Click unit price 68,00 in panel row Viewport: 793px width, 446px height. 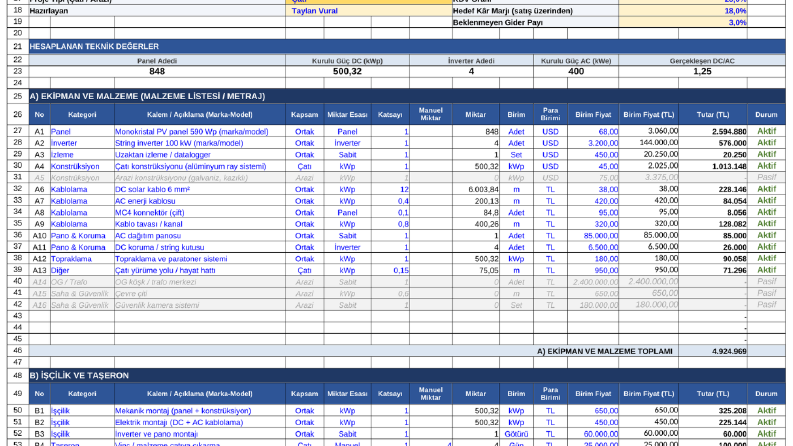coord(593,131)
